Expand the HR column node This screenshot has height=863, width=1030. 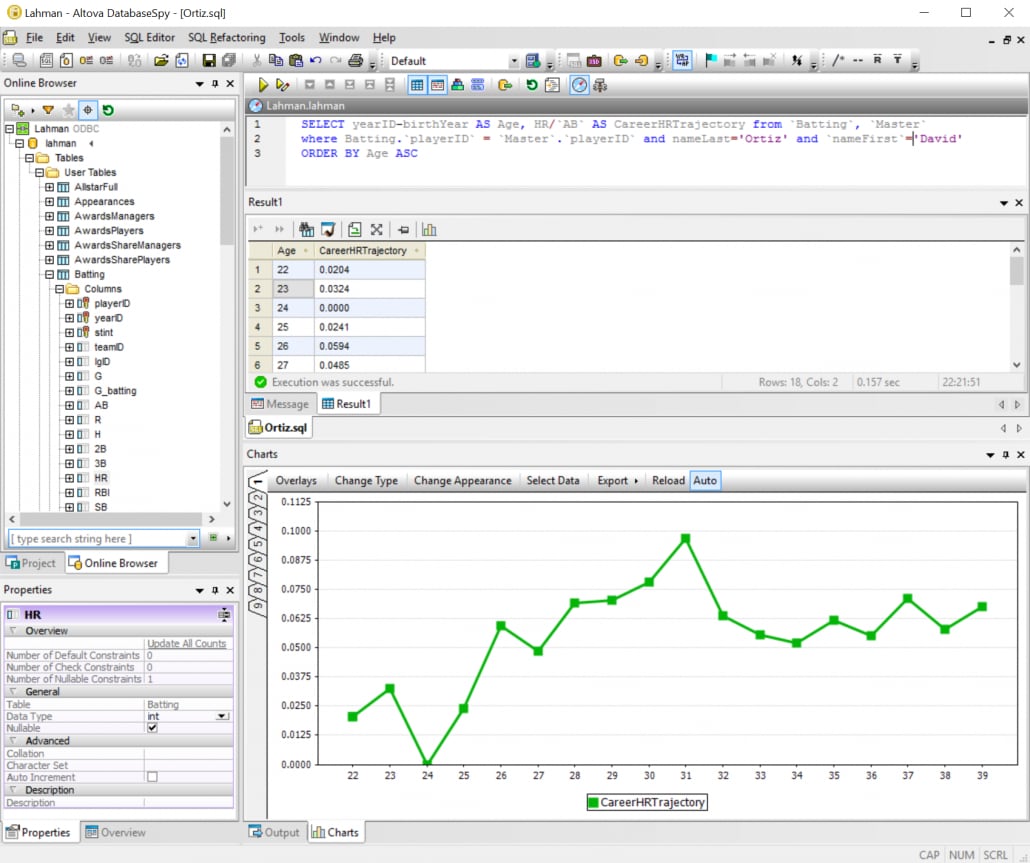(x=69, y=478)
